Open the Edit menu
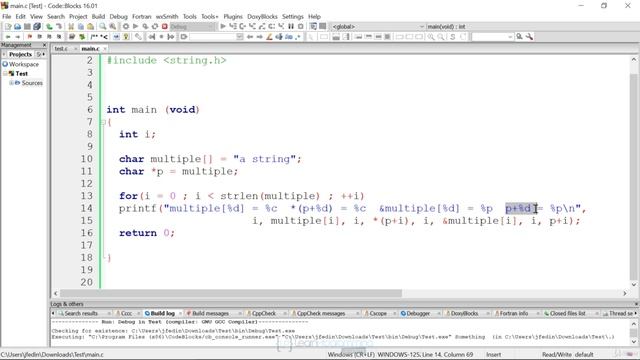Image resolution: width=640 pixels, height=360 pixels. tap(20, 16)
